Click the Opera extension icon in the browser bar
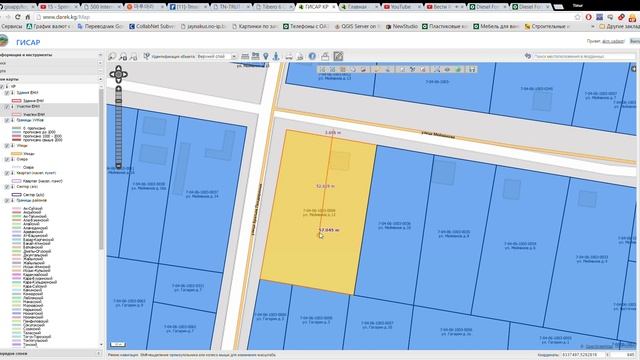This screenshot has height=360, width=640. point(589,17)
